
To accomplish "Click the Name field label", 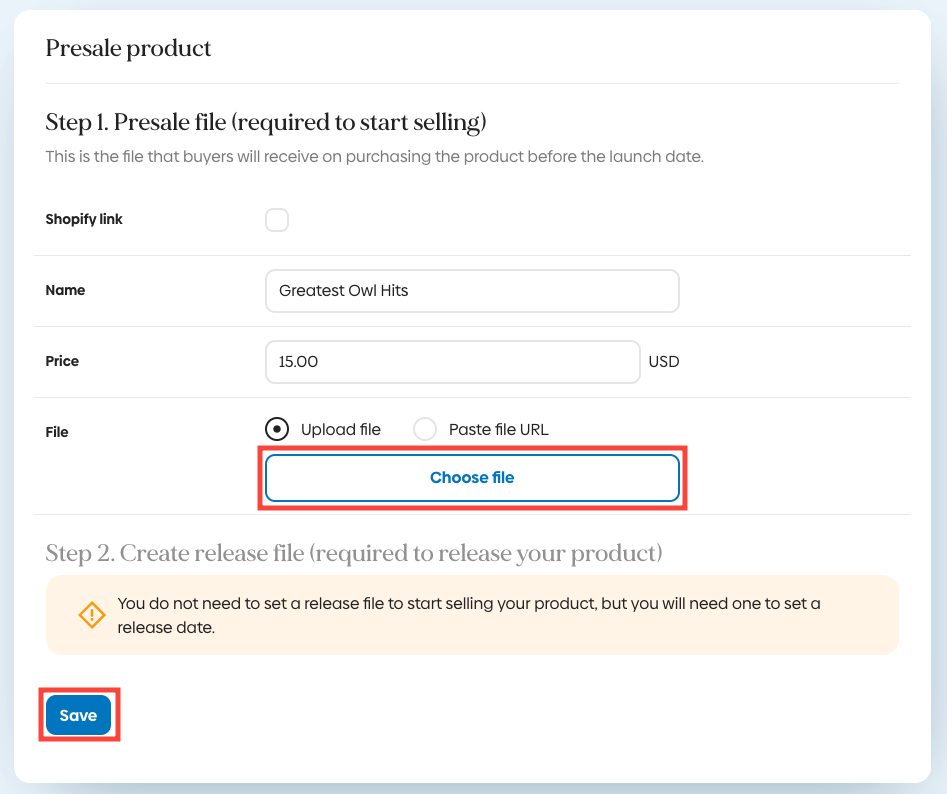I will pyautogui.click(x=65, y=290).
